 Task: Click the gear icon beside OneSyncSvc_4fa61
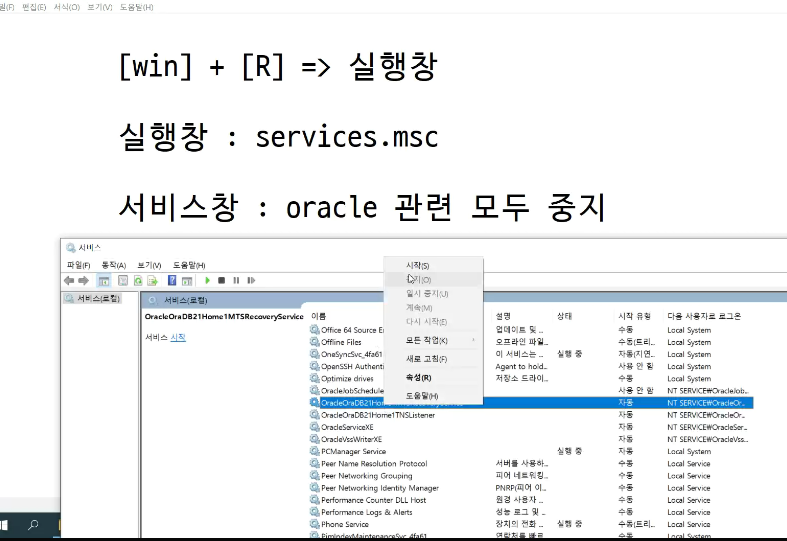click(315, 354)
